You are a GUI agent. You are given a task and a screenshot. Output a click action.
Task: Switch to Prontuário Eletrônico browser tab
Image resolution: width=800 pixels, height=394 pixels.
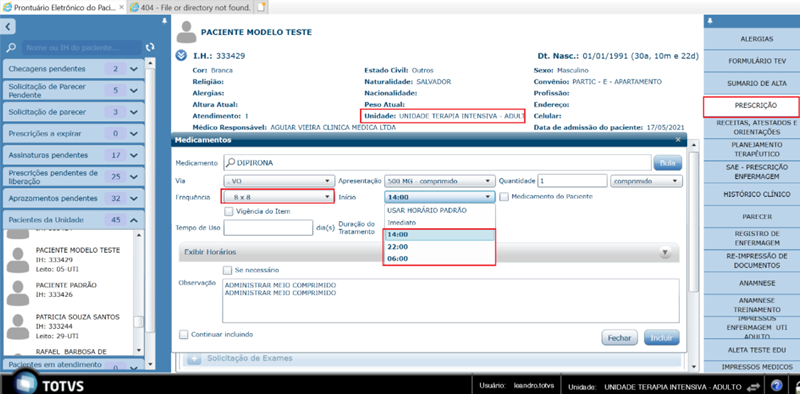pos(63,8)
